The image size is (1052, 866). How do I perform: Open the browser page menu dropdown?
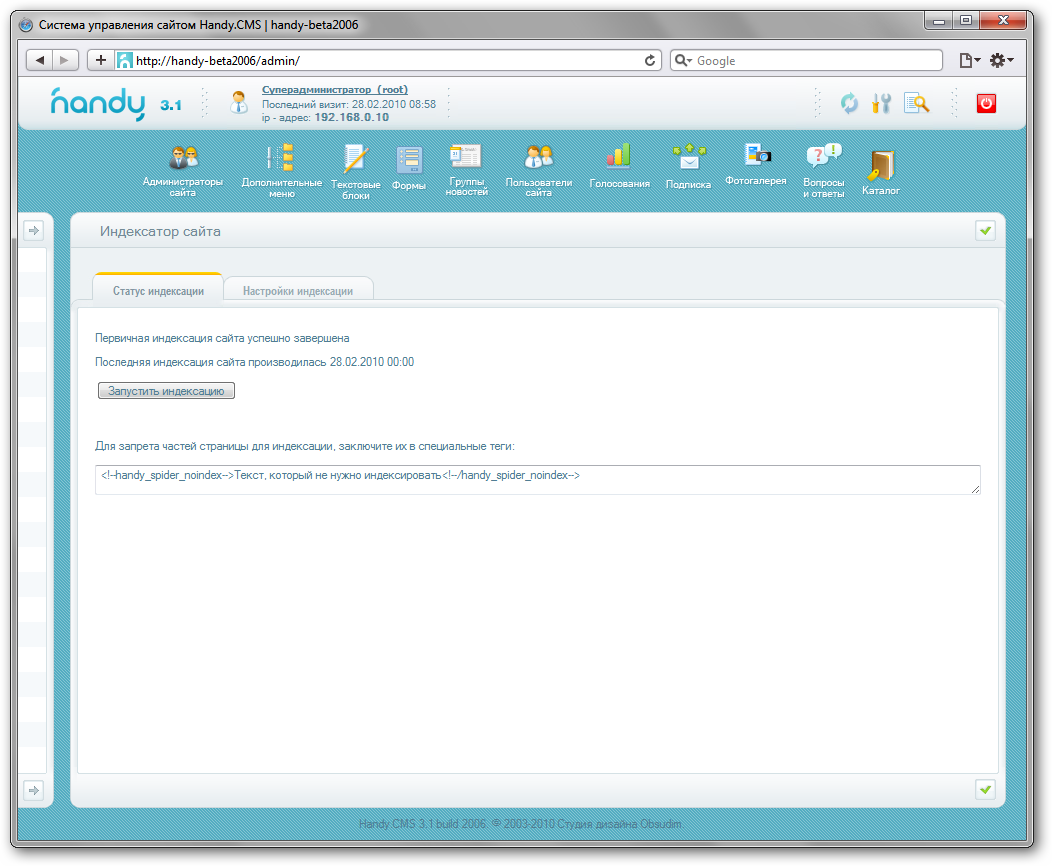click(969, 61)
